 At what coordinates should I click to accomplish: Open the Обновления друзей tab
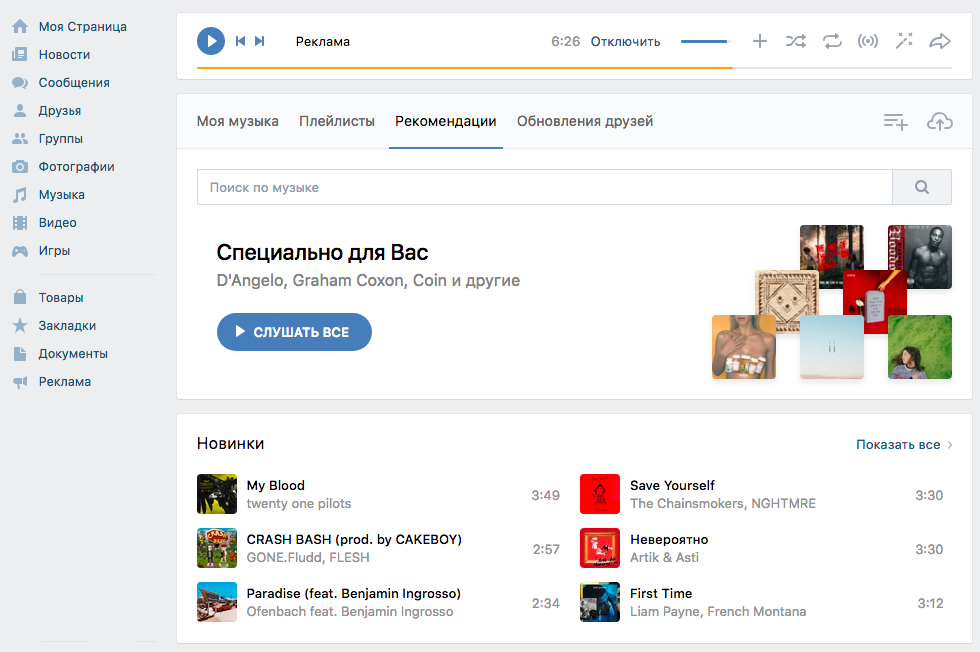[585, 121]
